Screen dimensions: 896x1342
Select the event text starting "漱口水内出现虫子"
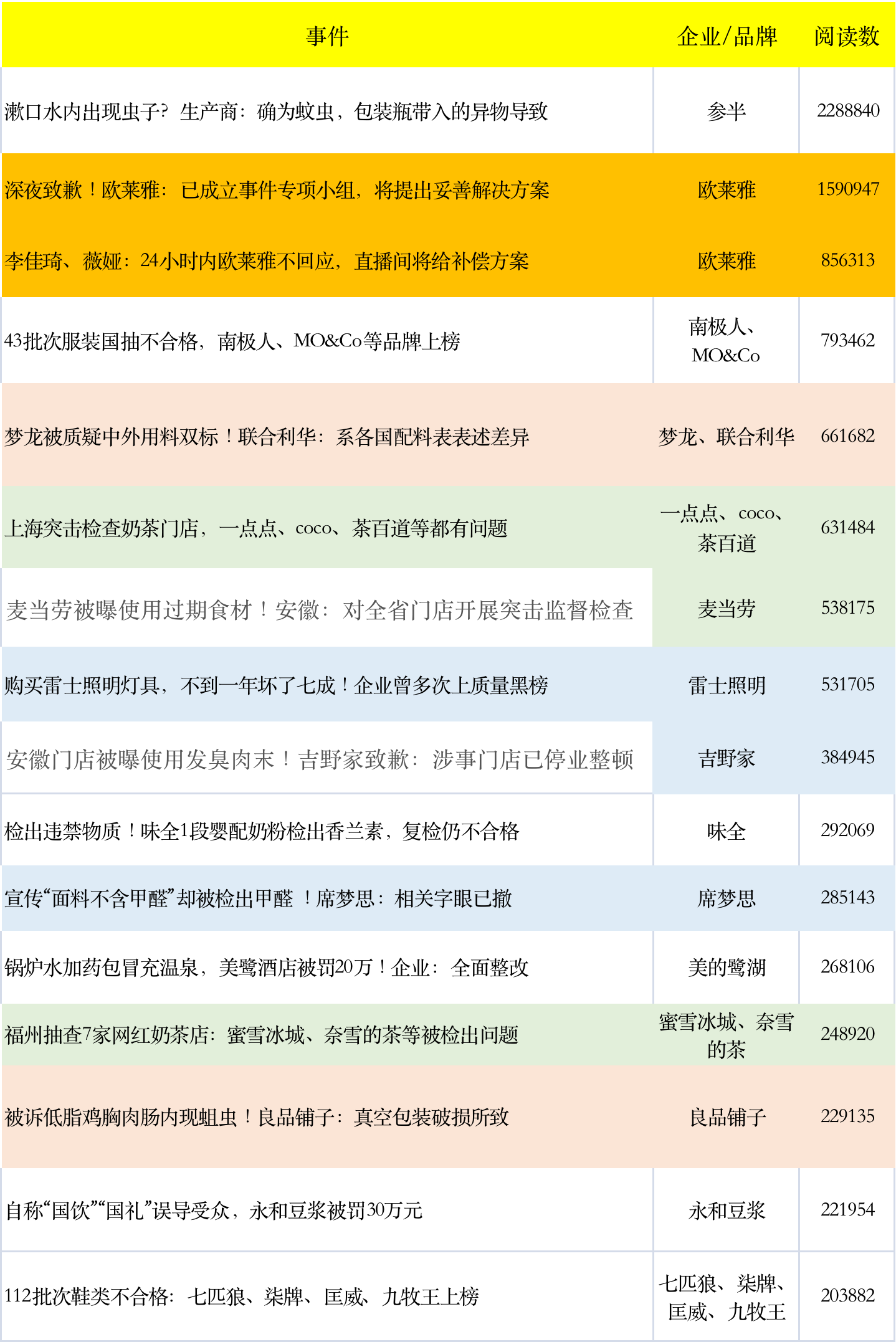[276, 112]
